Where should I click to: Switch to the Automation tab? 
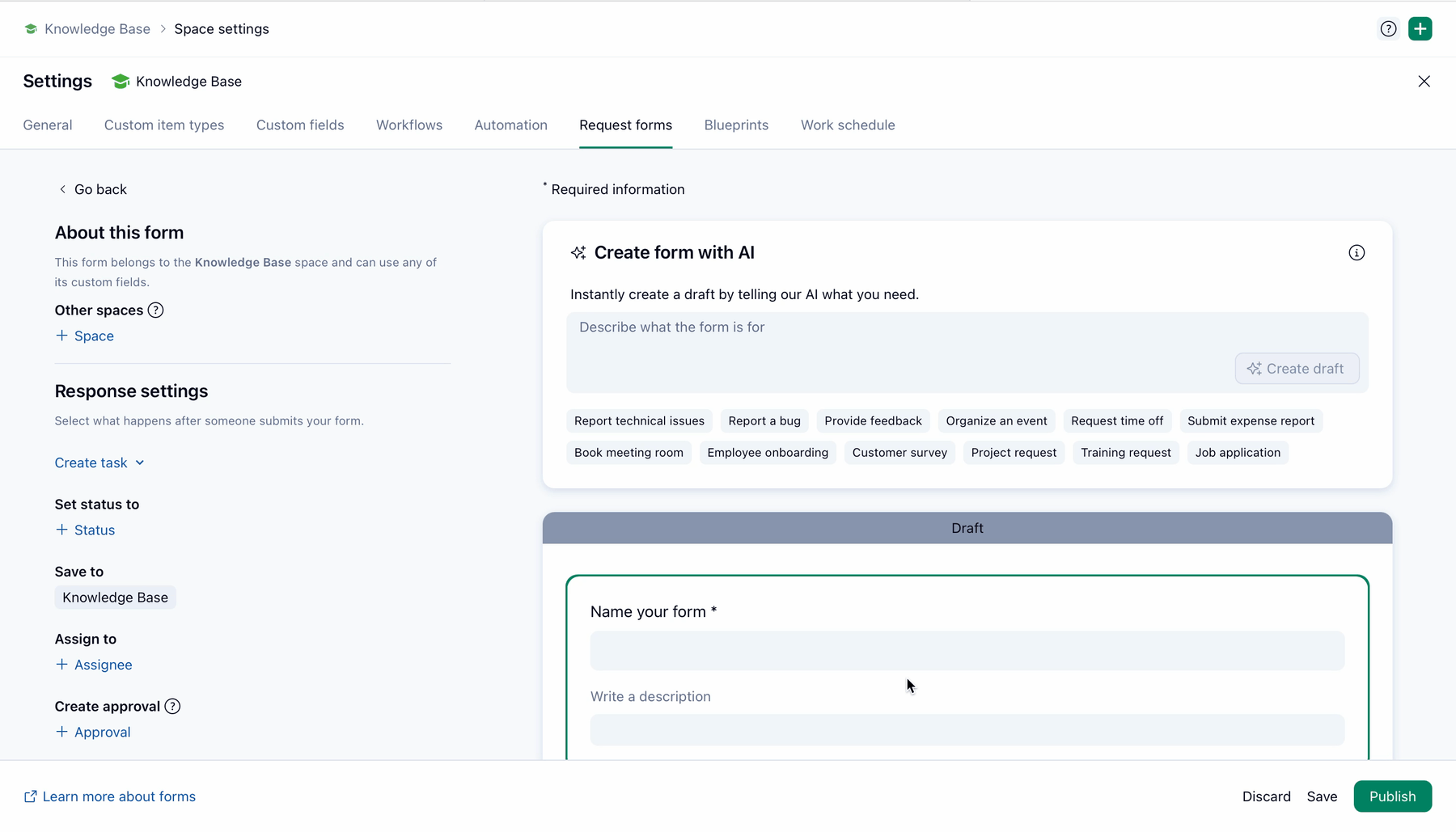[x=510, y=125]
